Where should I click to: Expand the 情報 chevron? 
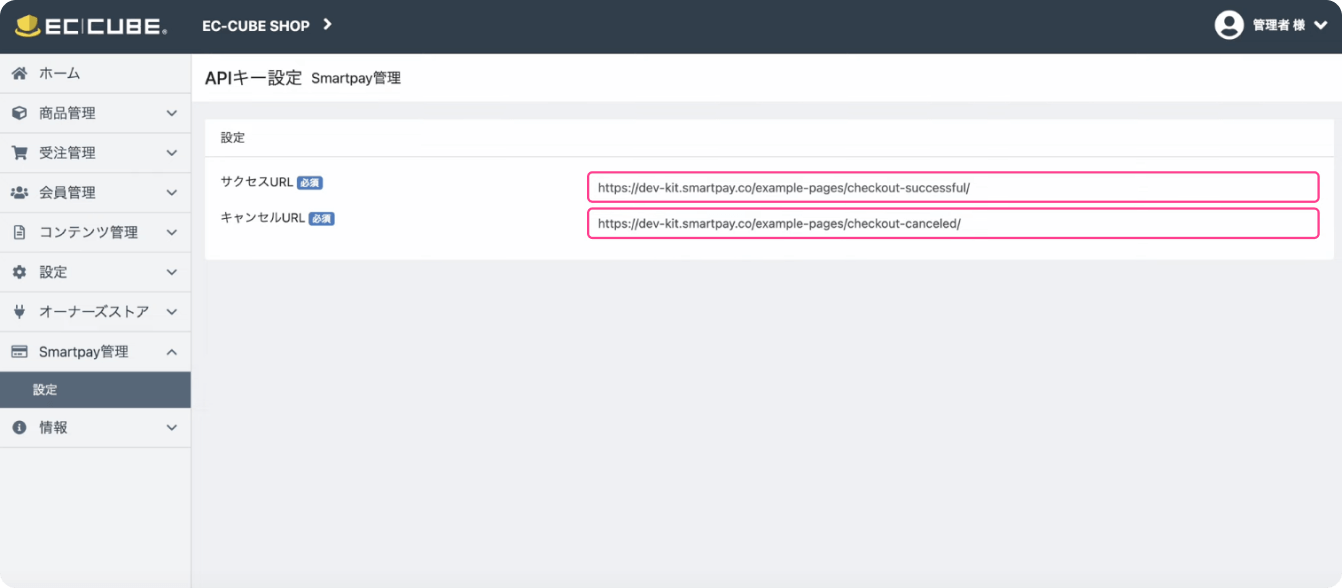(171, 427)
